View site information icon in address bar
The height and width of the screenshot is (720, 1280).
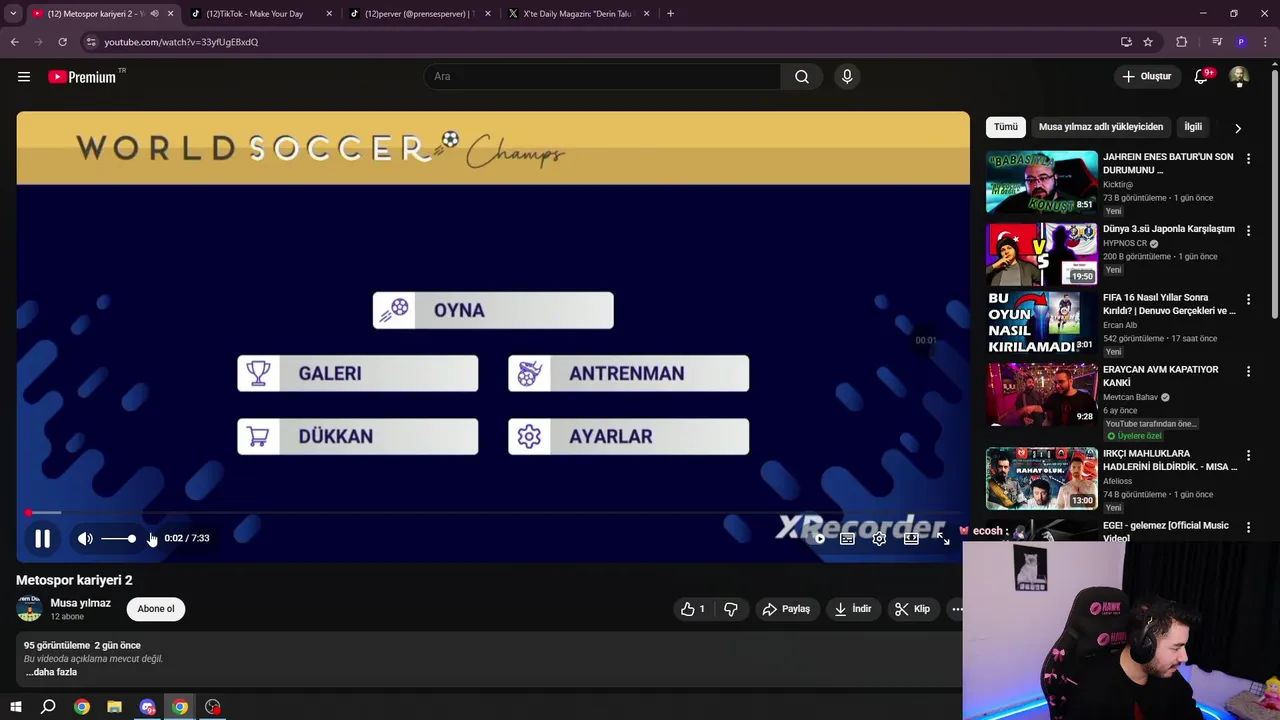(x=91, y=42)
